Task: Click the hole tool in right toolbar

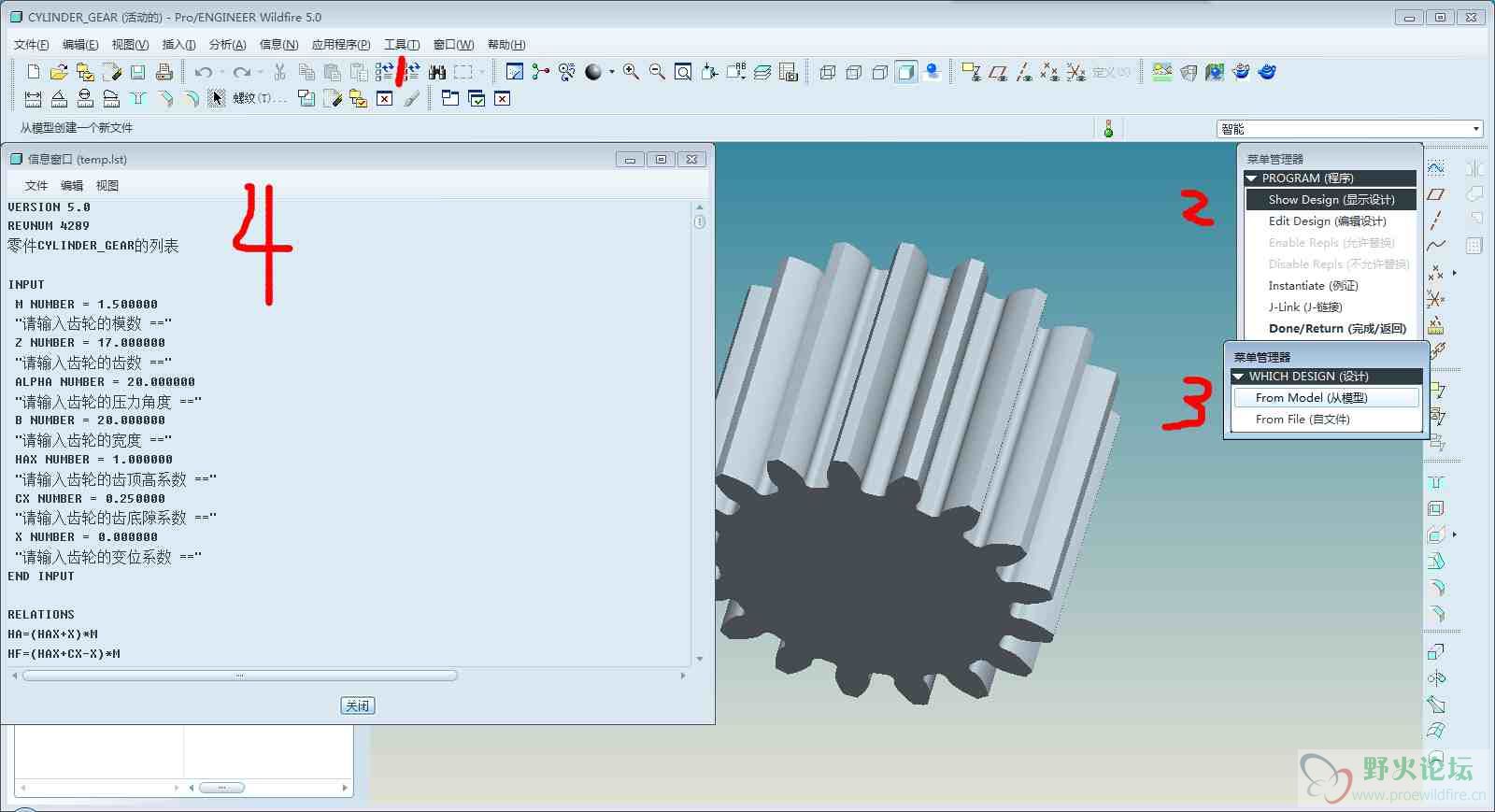Action: tap(1436, 483)
